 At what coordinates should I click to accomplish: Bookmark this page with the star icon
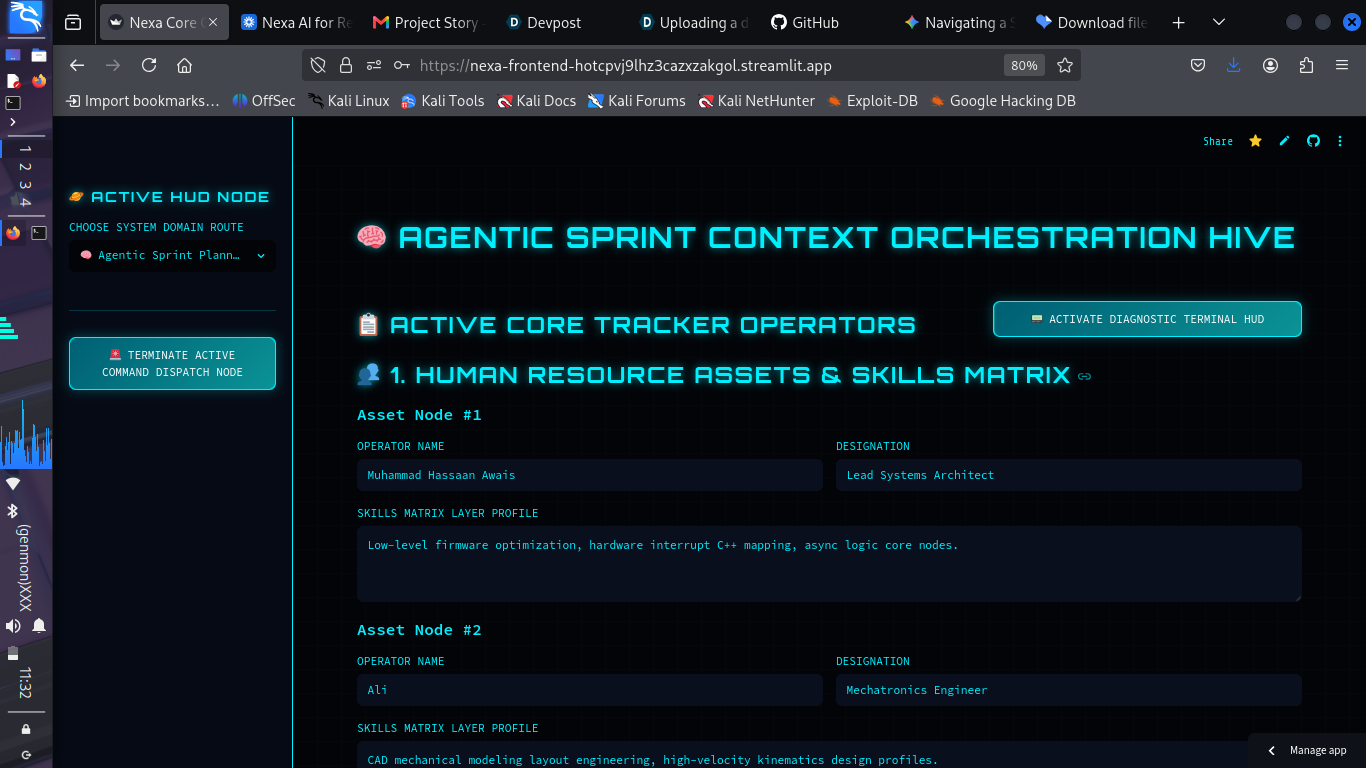pyautogui.click(x=1065, y=65)
